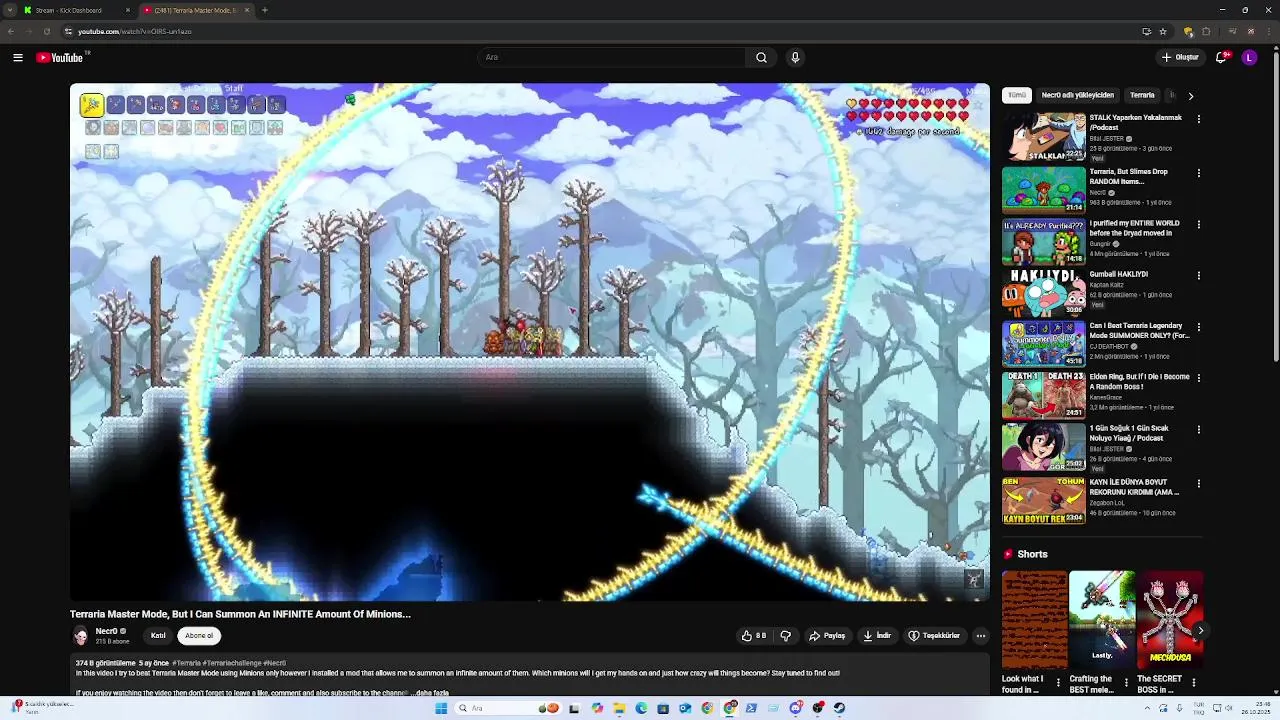The image size is (1280, 720).
Task: Start voice search with the microphone icon
Action: click(795, 57)
